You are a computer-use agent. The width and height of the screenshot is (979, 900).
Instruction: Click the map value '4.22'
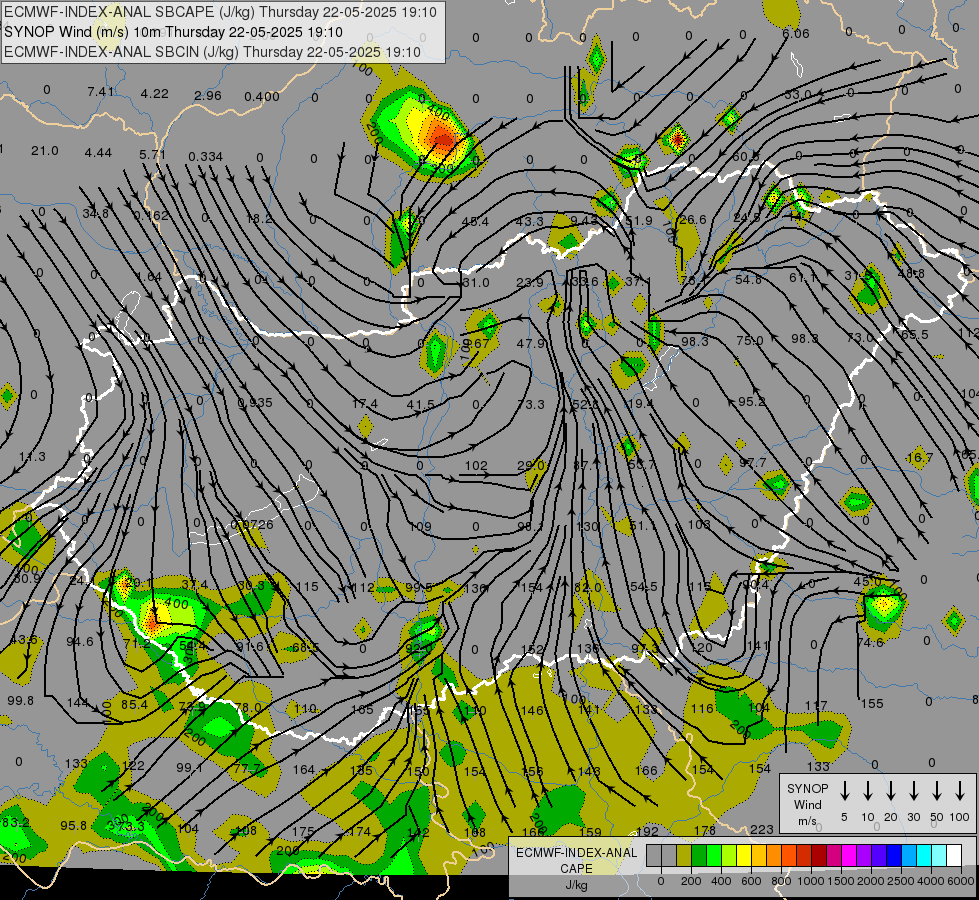(154, 94)
